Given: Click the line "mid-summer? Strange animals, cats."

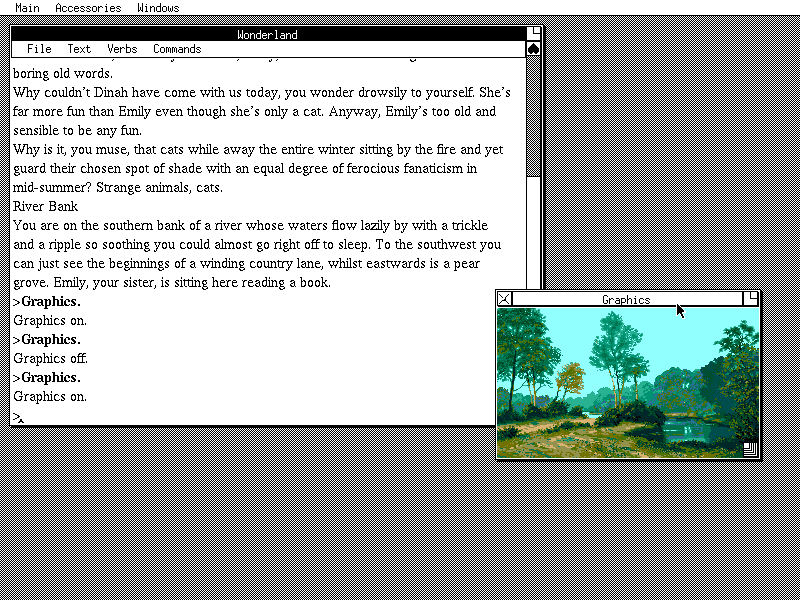Looking at the screenshot, I should (118, 188).
